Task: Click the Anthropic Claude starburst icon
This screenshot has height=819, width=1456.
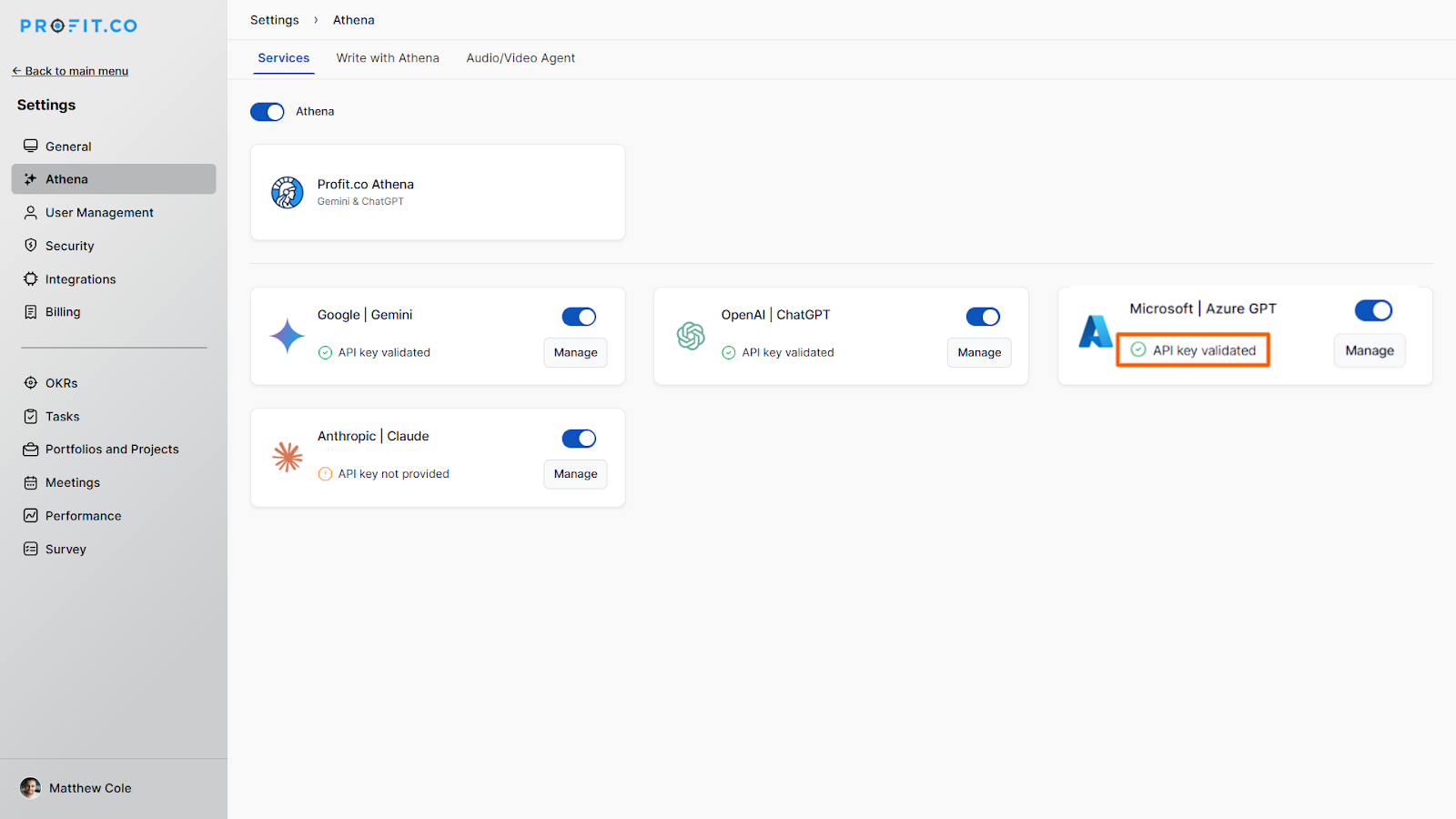Action: [x=288, y=457]
